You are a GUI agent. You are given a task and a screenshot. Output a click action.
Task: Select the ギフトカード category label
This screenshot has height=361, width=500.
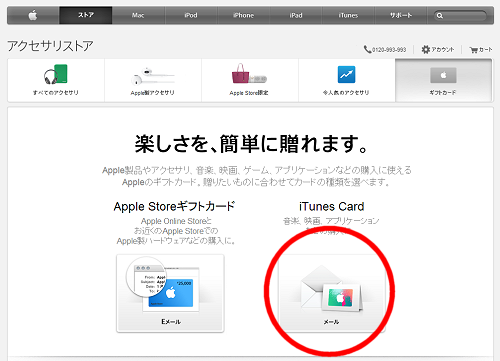point(443,93)
